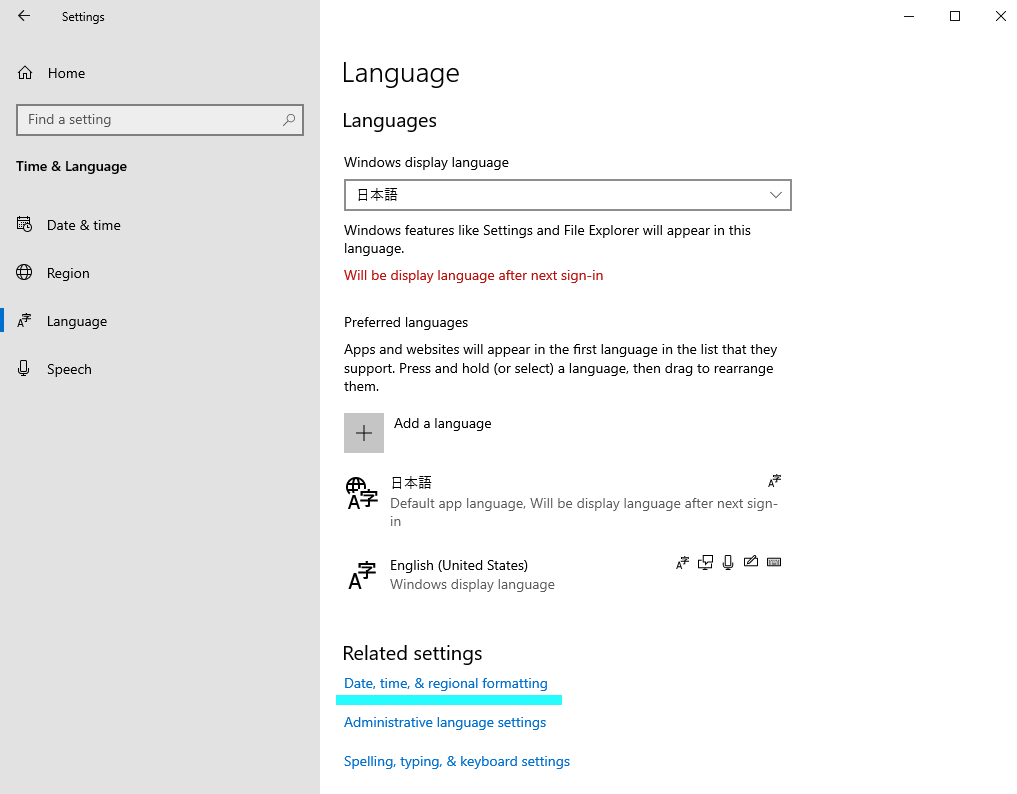Close the Settings window

pyautogui.click(x=1000, y=16)
